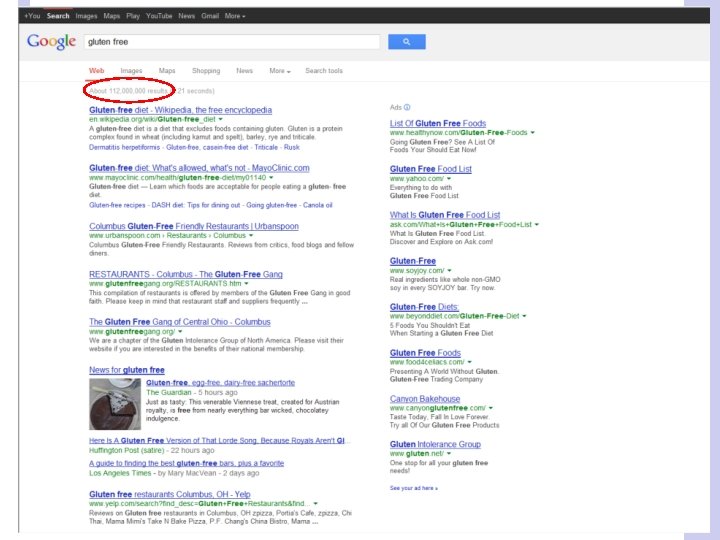Viewport: 720px width, 540px height.
Task: Open News in the black top bar
Action: click(186, 16)
